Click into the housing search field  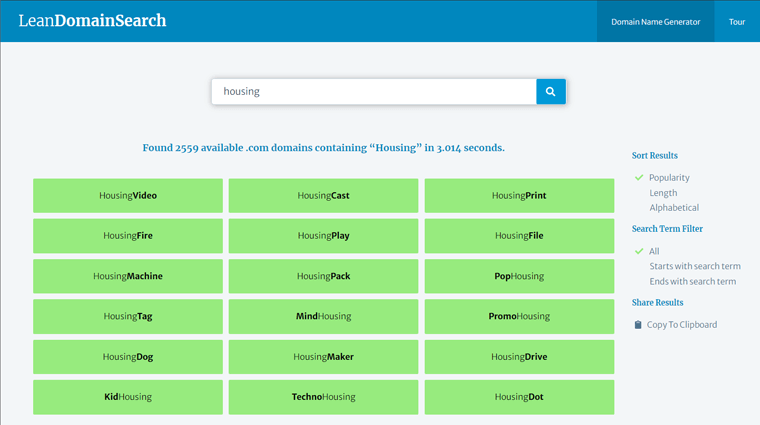(373, 91)
